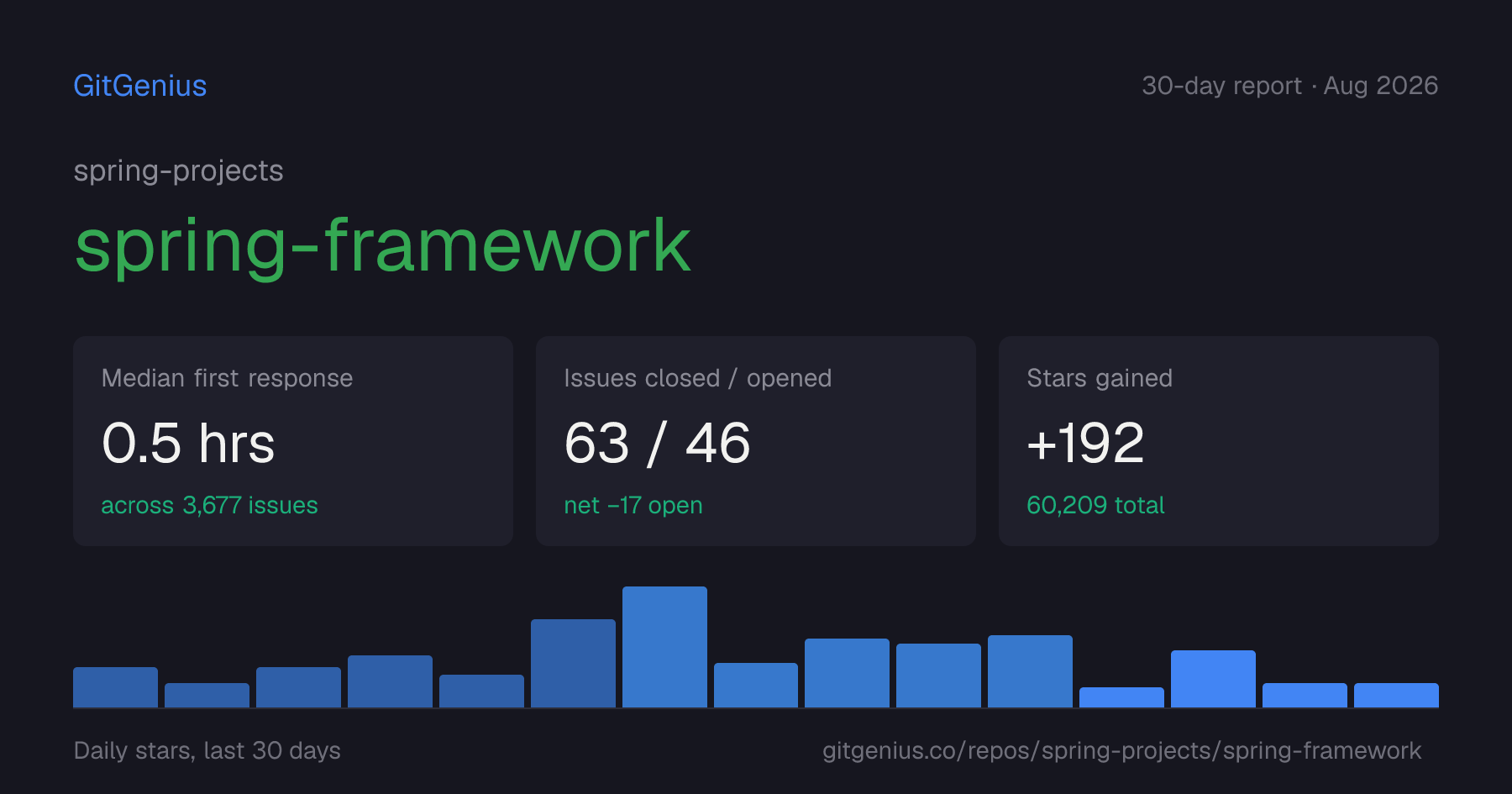Open the spring-projects organization name
Image resolution: width=1512 pixels, height=794 pixels.
tap(178, 171)
